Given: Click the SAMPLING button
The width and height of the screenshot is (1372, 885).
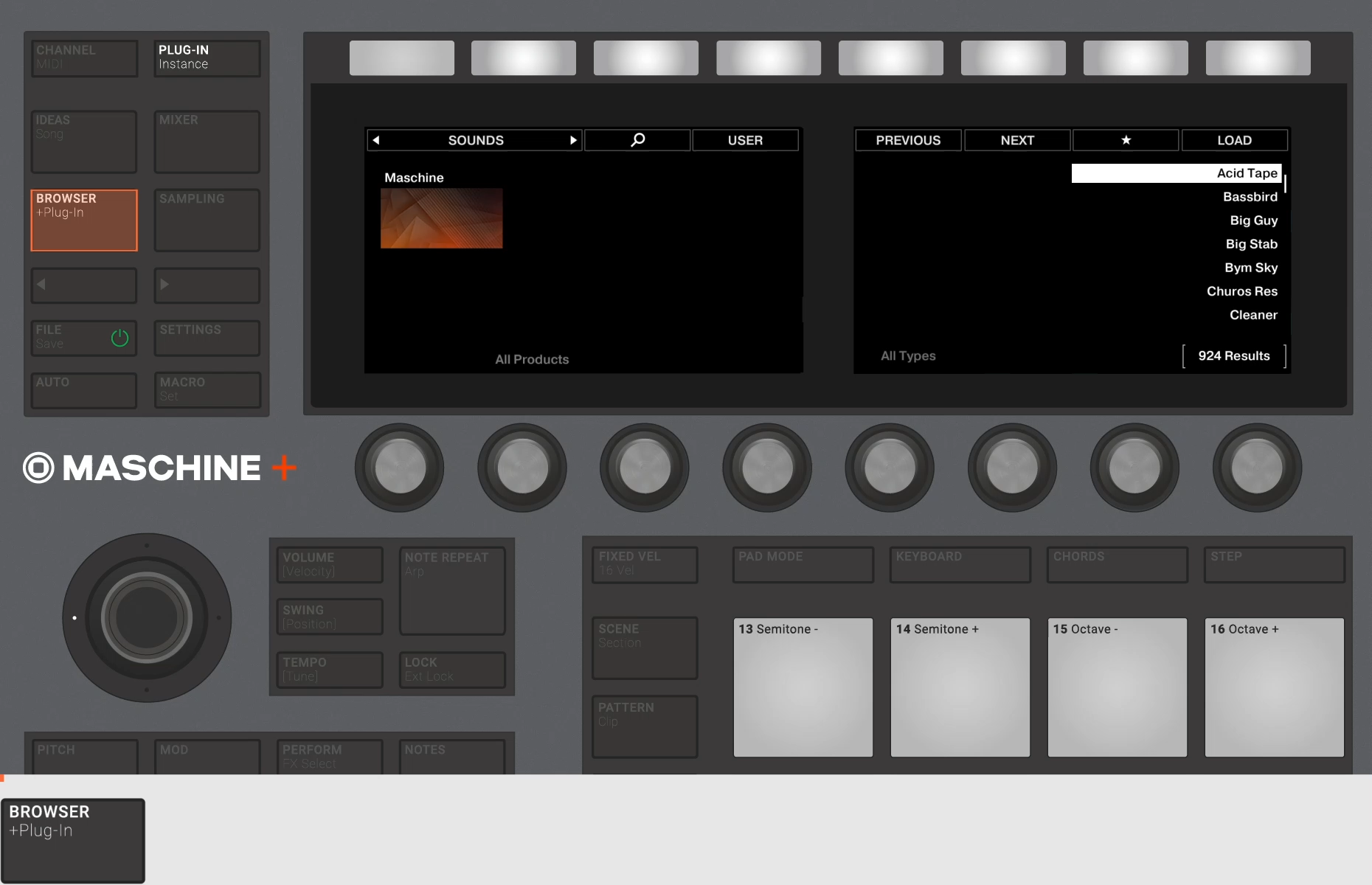Looking at the screenshot, I should (207, 221).
